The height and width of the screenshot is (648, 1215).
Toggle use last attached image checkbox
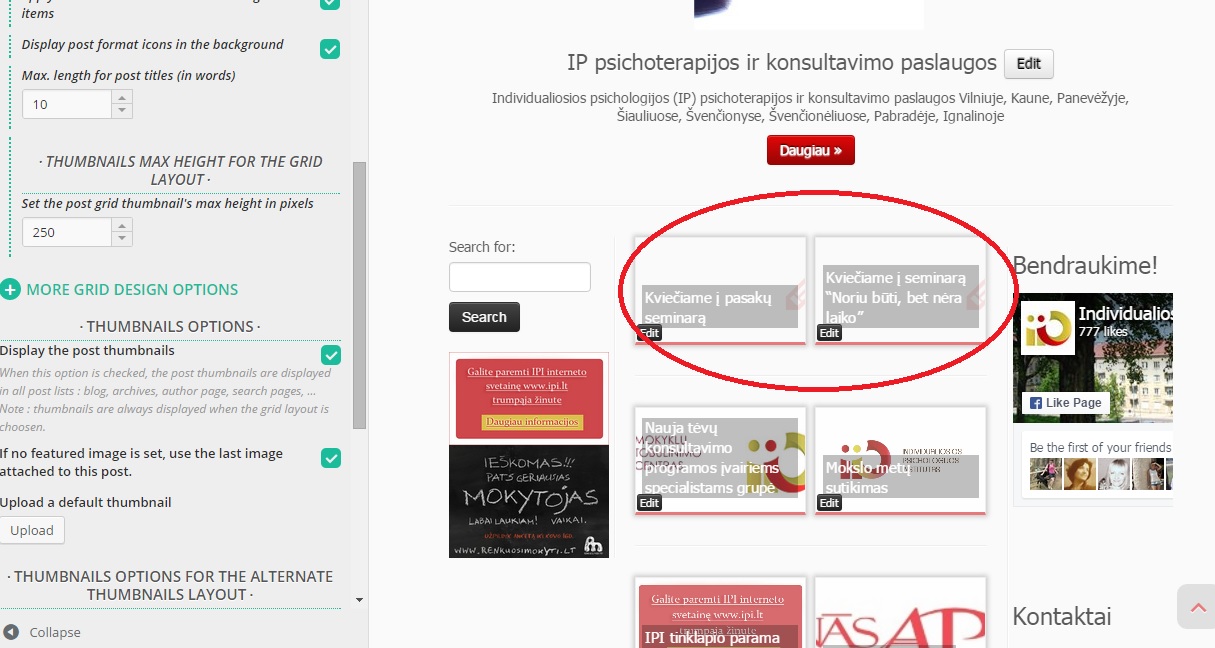(330, 458)
